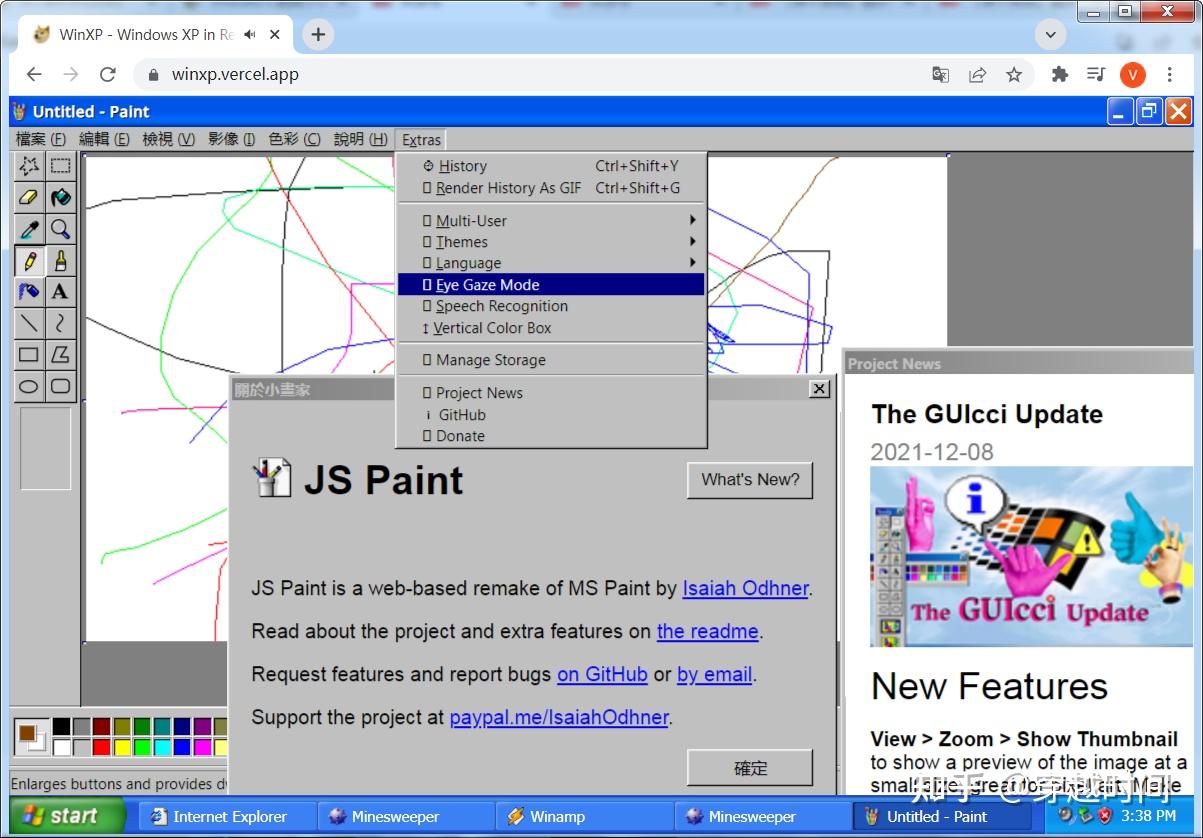Select the Eraser tool

(29, 198)
